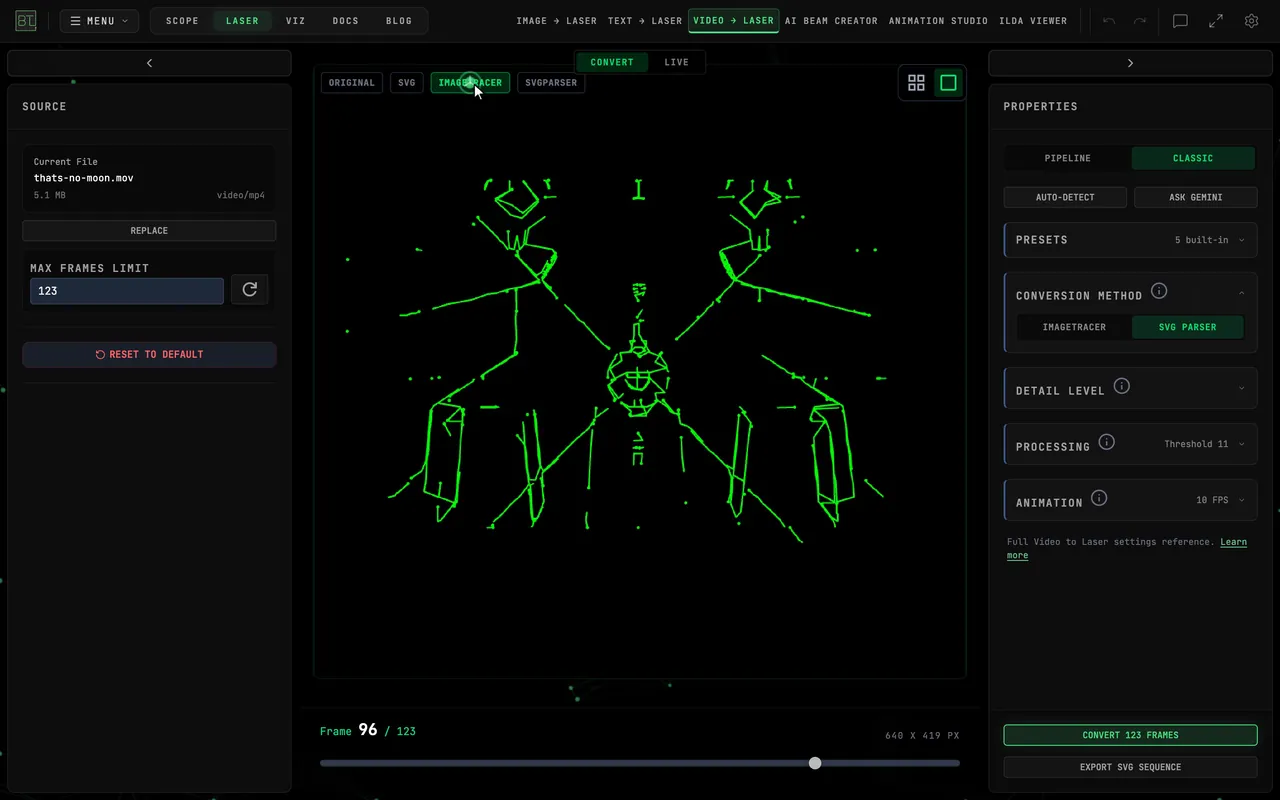Click the Replace file button
The height and width of the screenshot is (800, 1280).
click(x=149, y=231)
